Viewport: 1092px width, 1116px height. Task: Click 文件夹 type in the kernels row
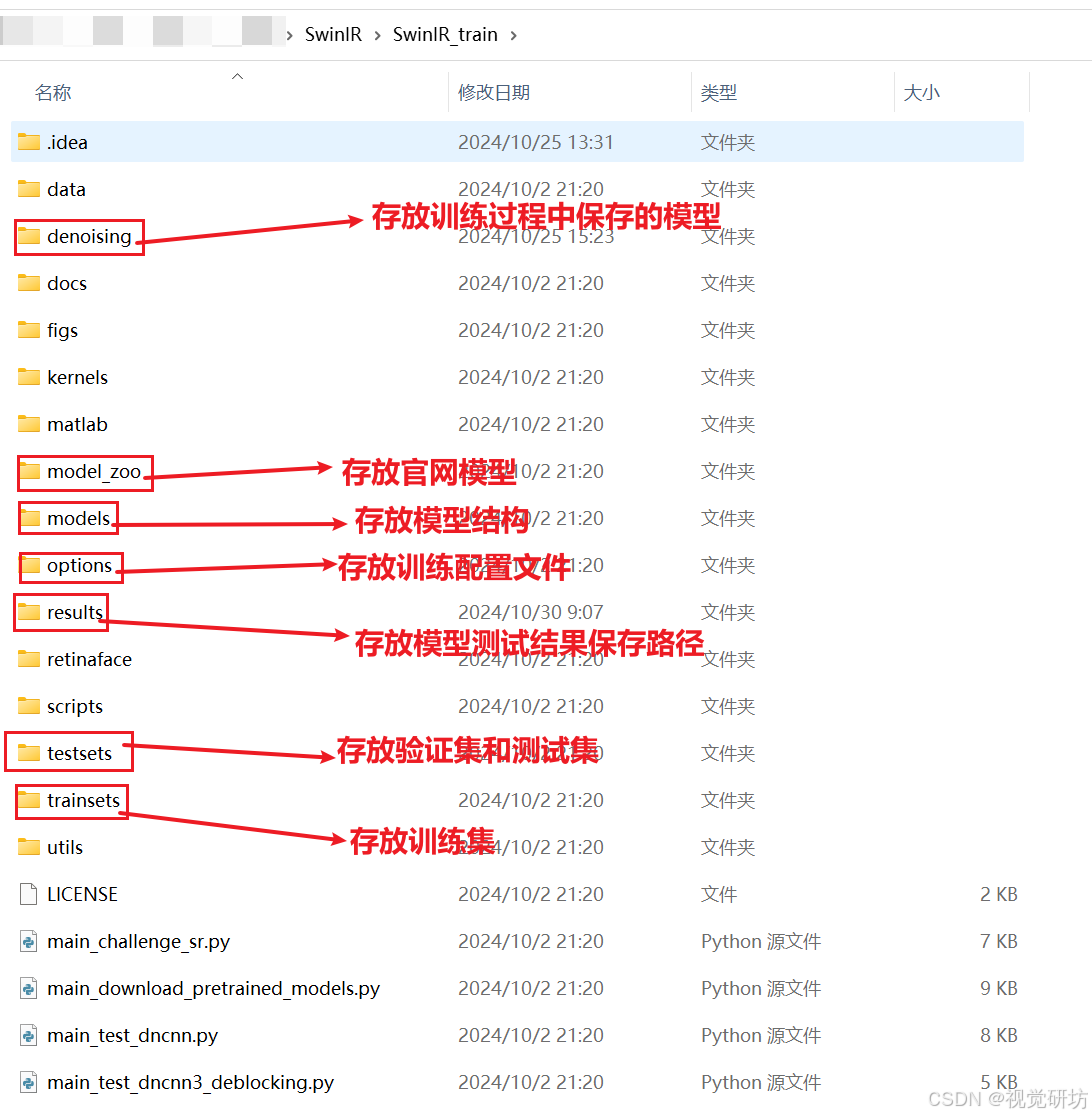click(x=728, y=377)
